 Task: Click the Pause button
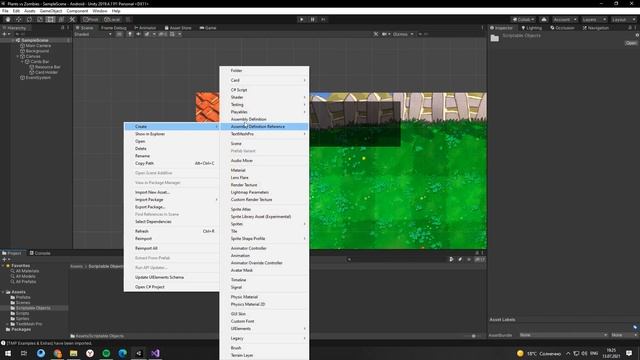[x=312, y=20]
